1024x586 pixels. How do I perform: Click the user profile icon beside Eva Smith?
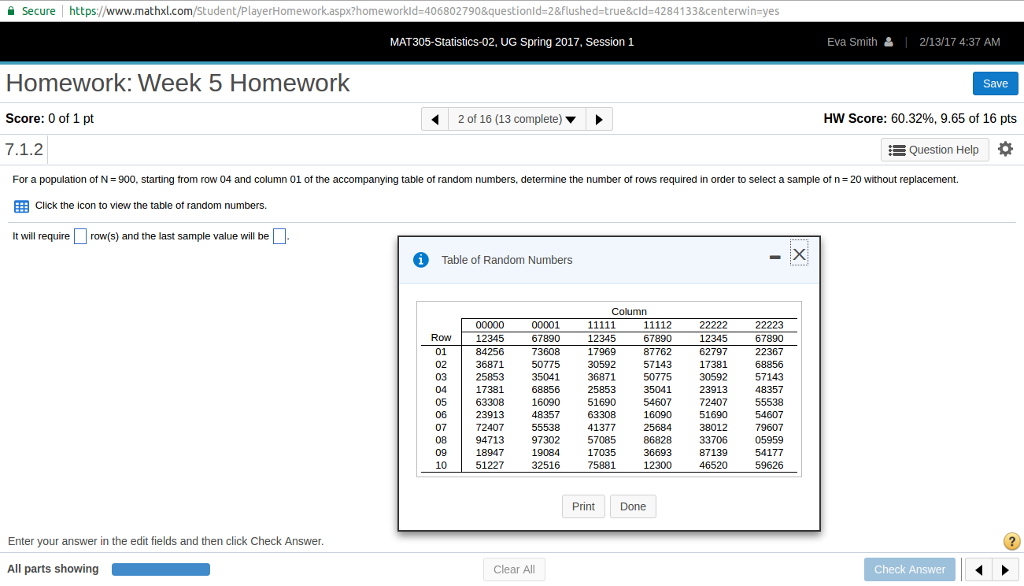888,42
